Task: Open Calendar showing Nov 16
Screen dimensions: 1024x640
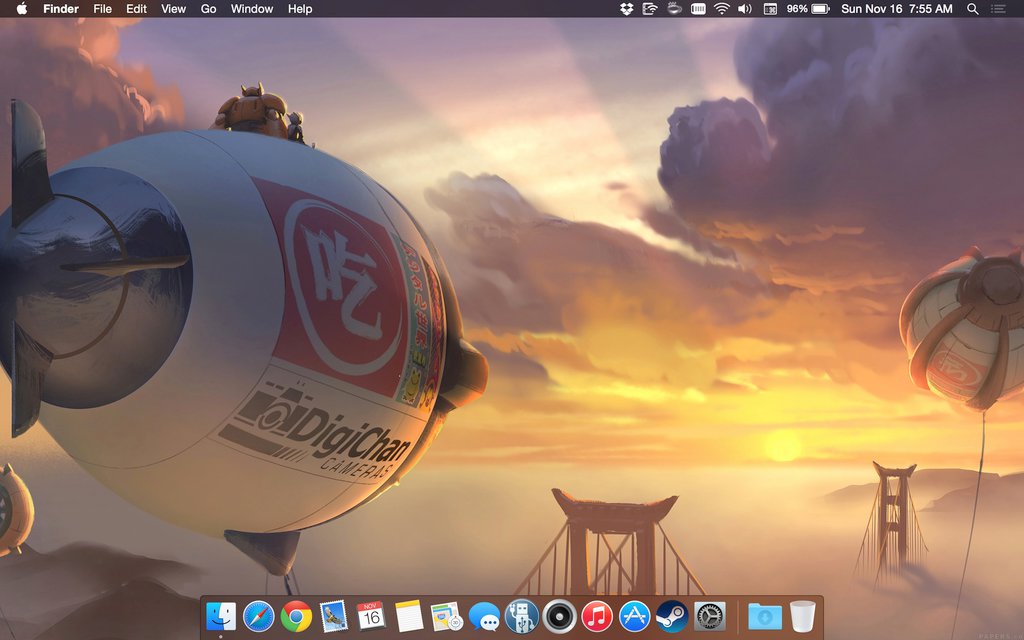Action: (x=371, y=616)
